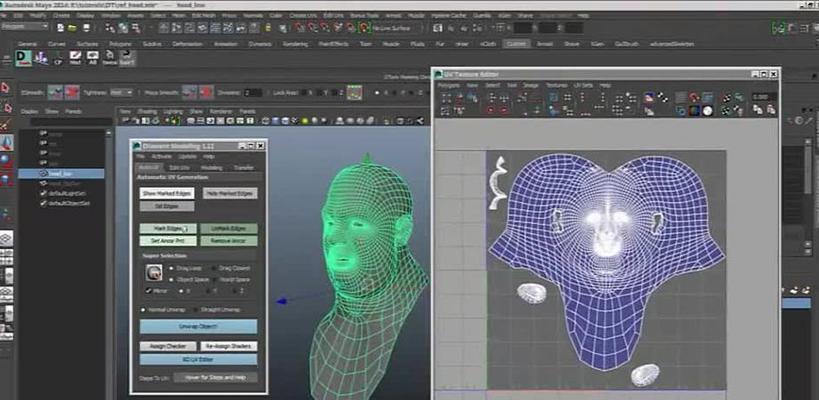
Task: Click the RGB channels icon in UV Texture Editor
Action: 694,111
